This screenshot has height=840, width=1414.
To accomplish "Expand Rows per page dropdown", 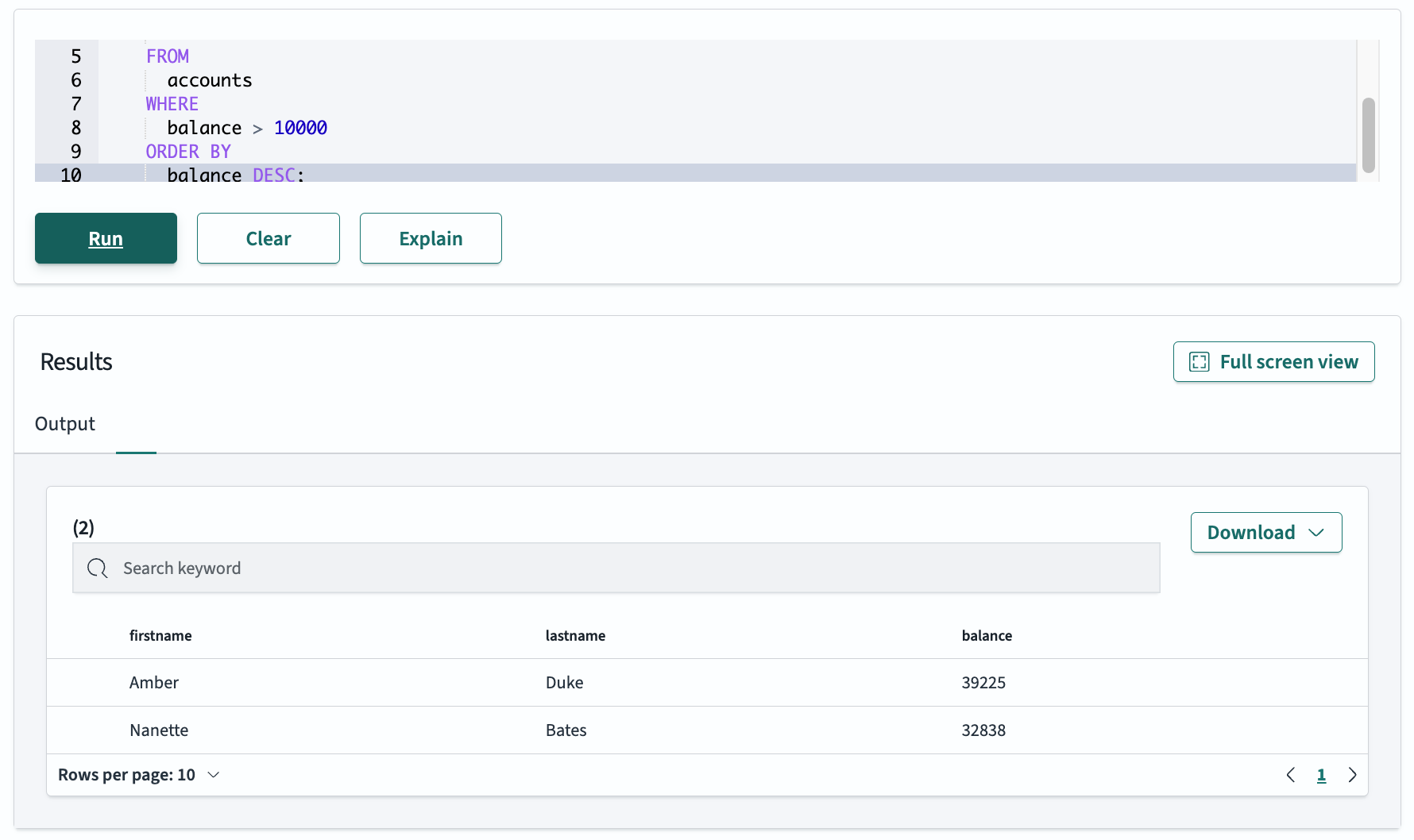I will pyautogui.click(x=139, y=775).
